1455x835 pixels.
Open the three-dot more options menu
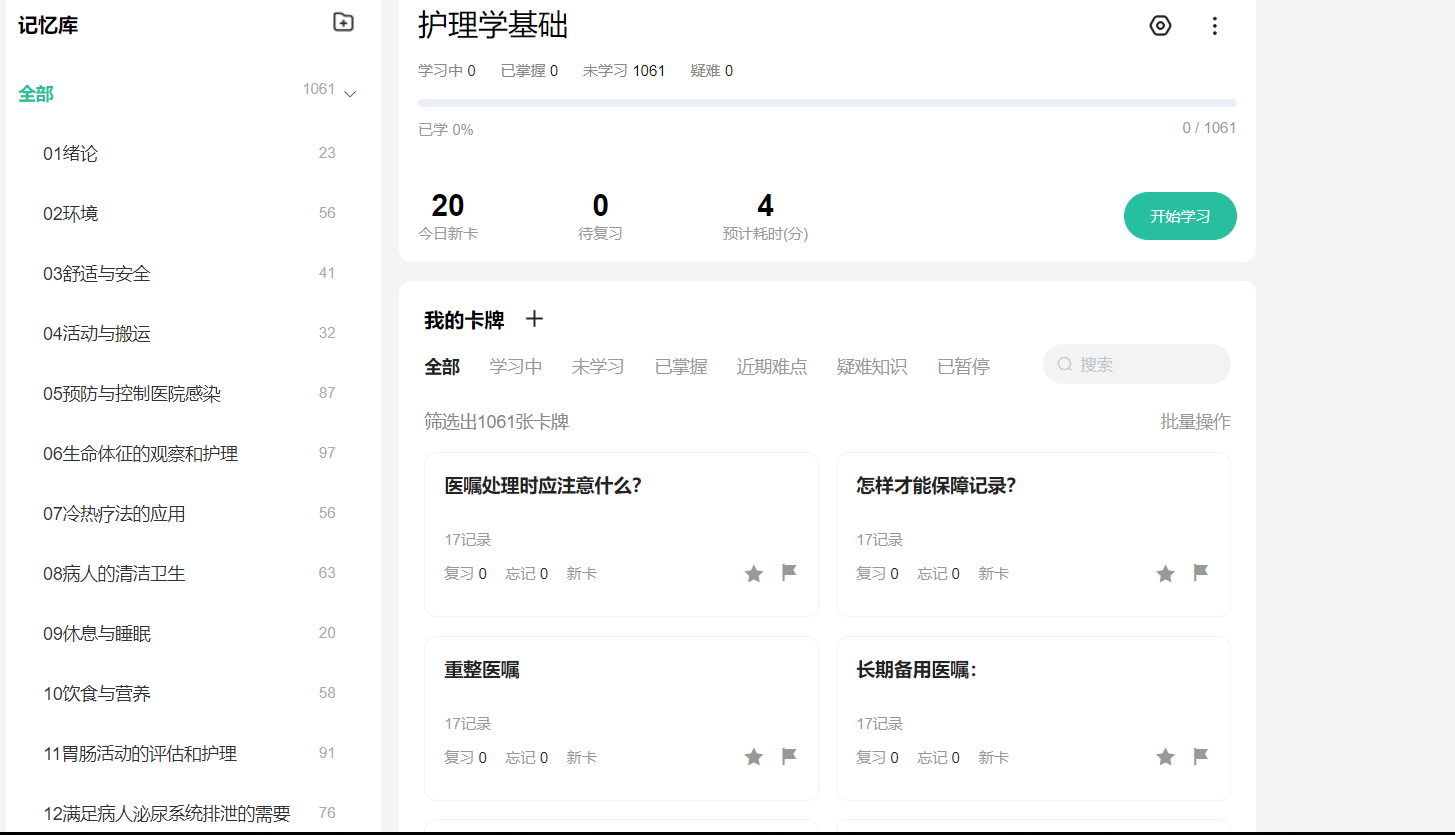1215,26
